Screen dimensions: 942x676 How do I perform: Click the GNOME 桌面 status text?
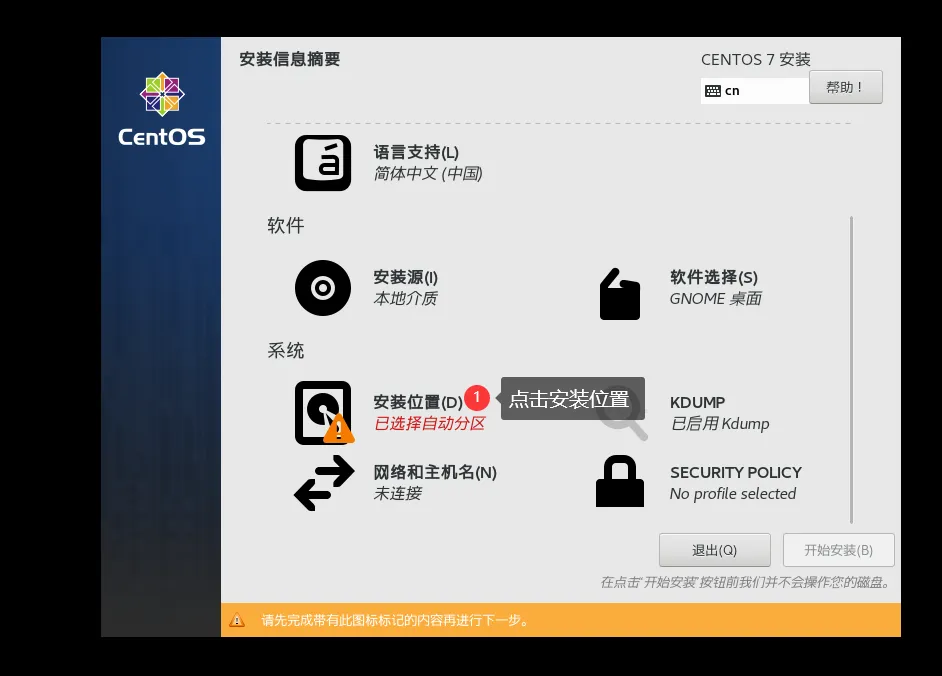716,299
